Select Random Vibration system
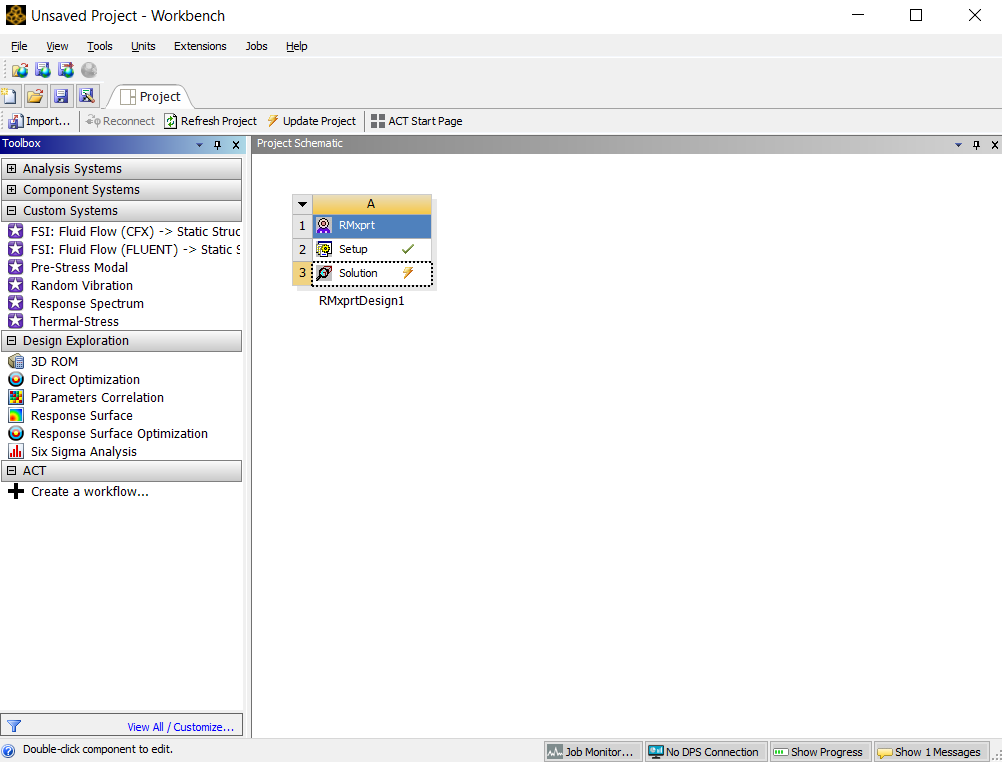The width and height of the screenshot is (1002, 762). (x=71, y=285)
